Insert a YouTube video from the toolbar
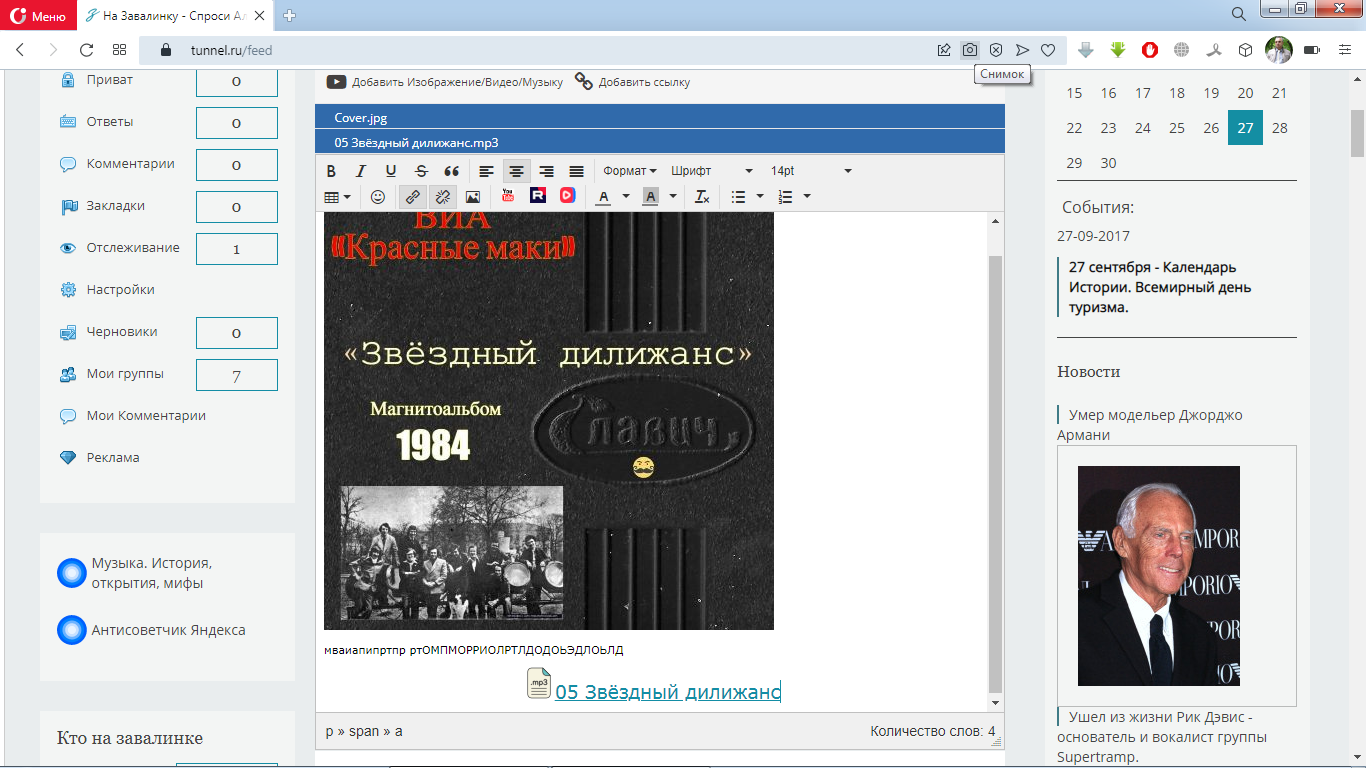Viewport: 1366px width, 768px height. [x=508, y=197]
